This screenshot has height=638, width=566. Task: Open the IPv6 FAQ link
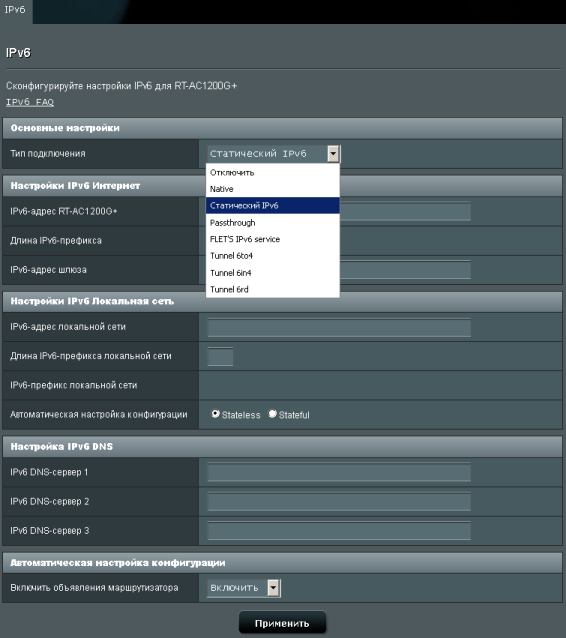click(x=30, y=102)
